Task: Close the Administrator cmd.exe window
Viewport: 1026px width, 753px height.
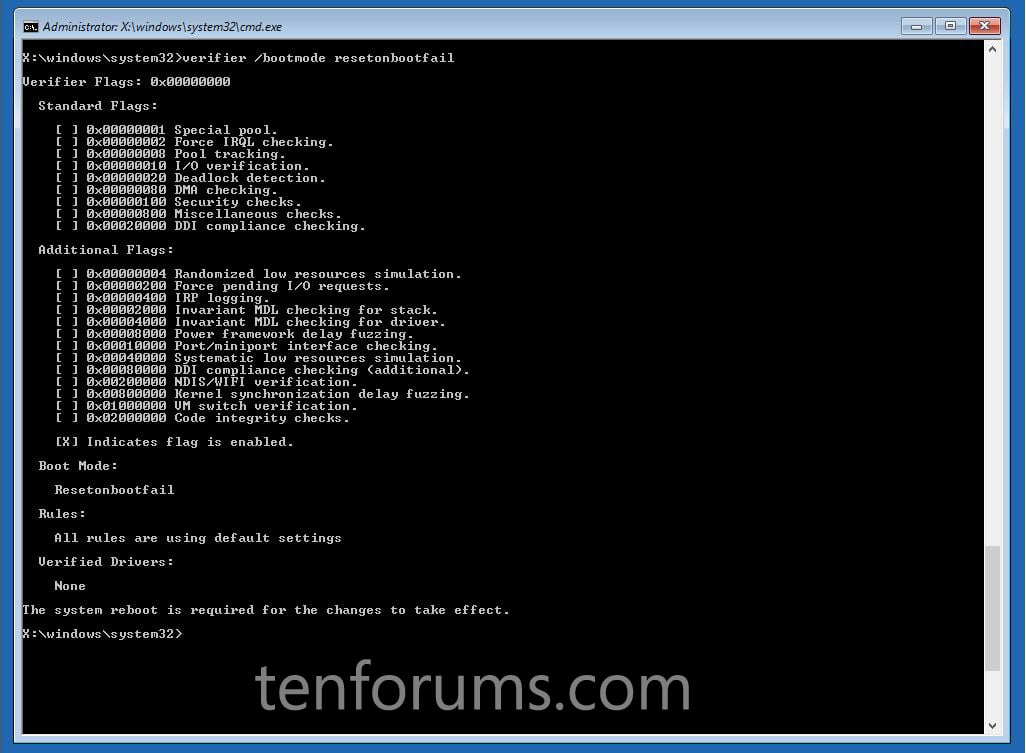Action: [x=984, y=26]
